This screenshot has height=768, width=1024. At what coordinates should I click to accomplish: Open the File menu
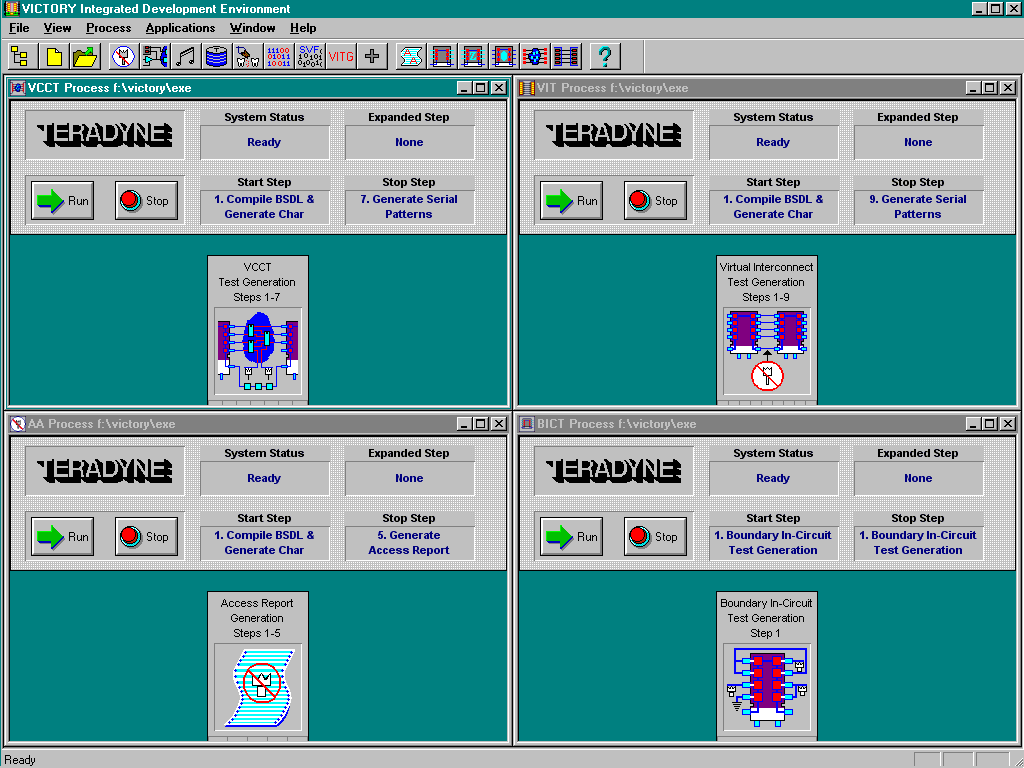19,28
